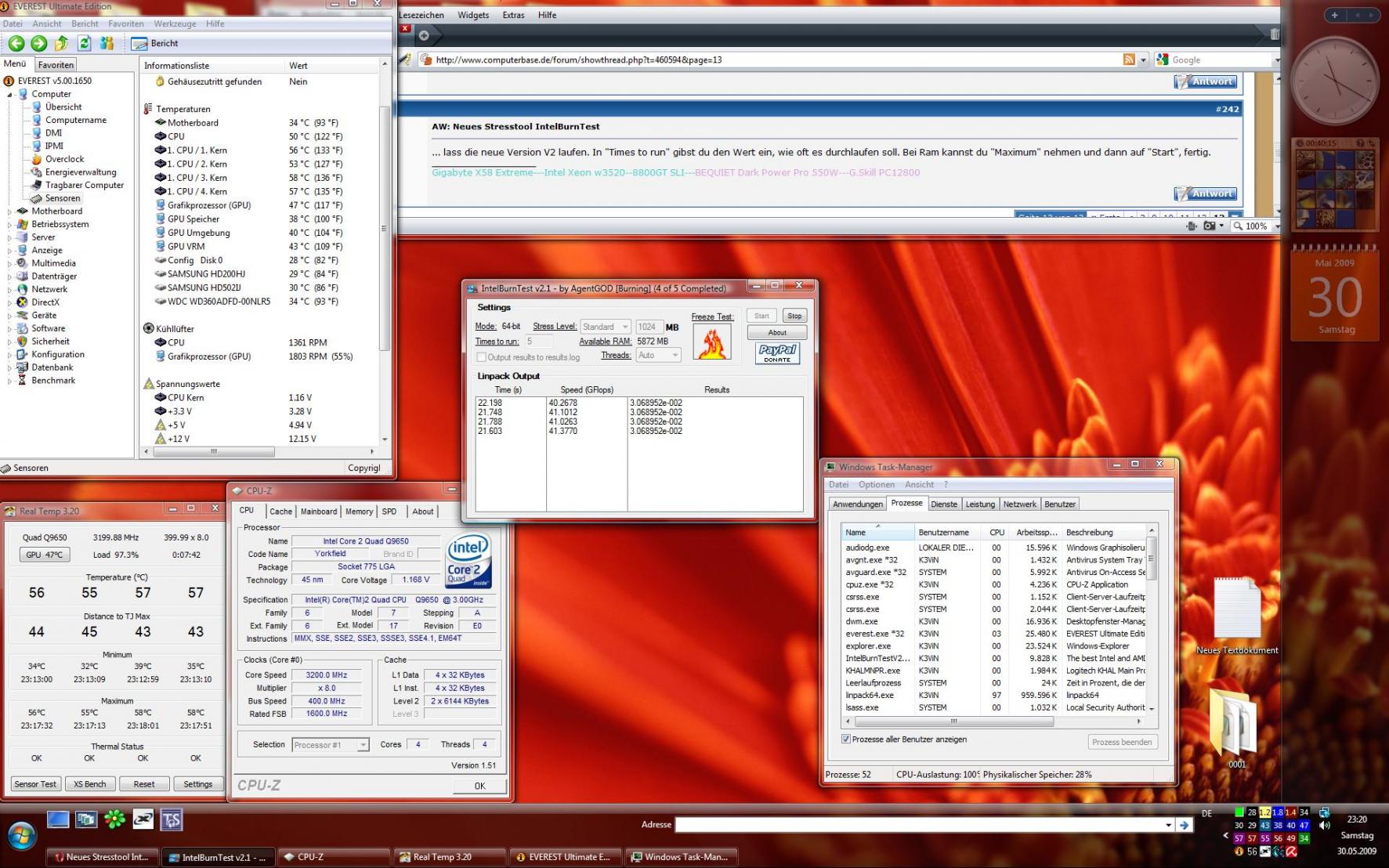Image resolution: width=1389 pixels, height=868 pixels.
Task: Expand the Betriebssystem node in EVEREST tree
Action: (10, 225)
